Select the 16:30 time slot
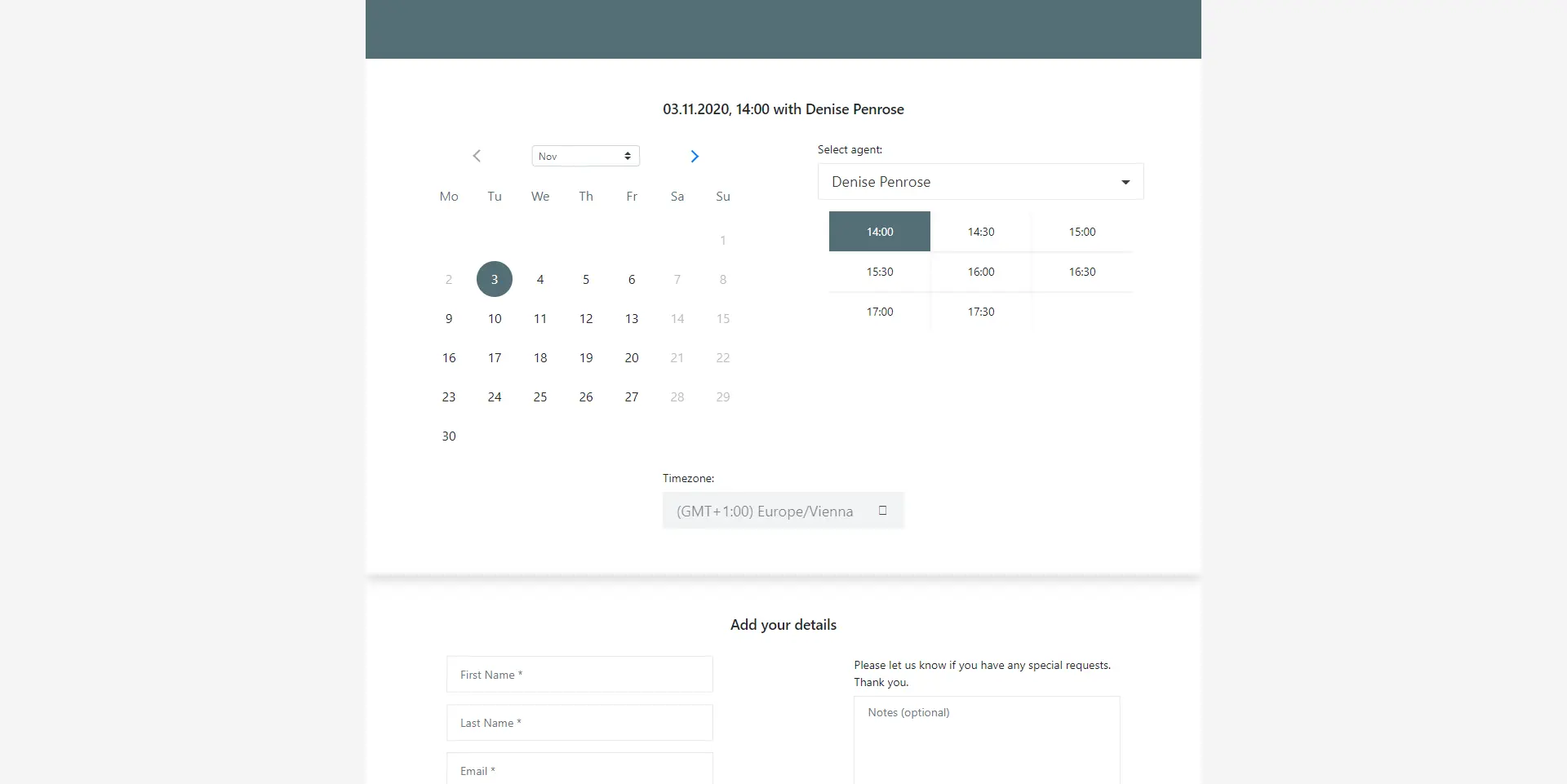1567x784 pixels. [1082, 272]
